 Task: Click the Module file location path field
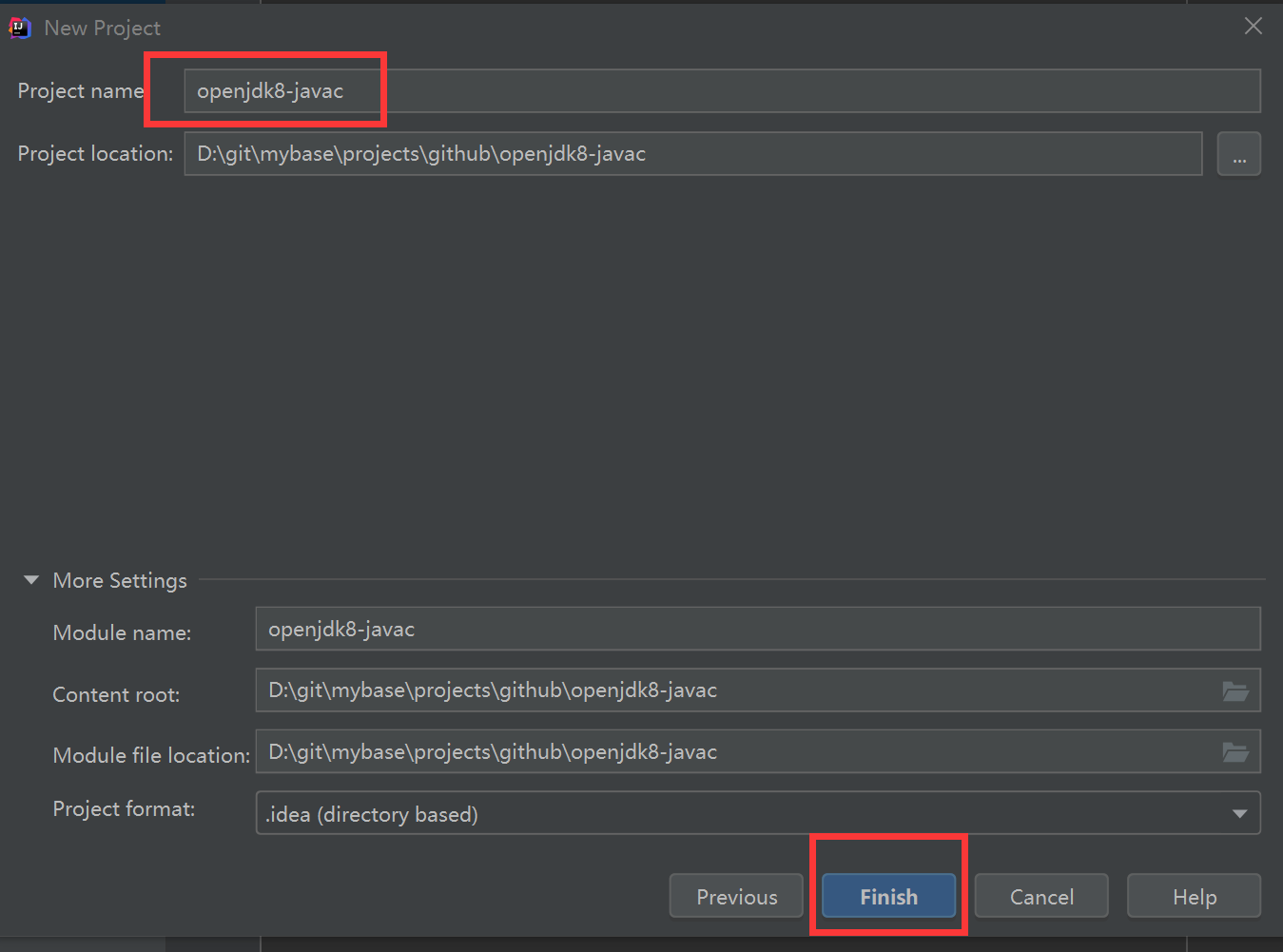[666, 751]
